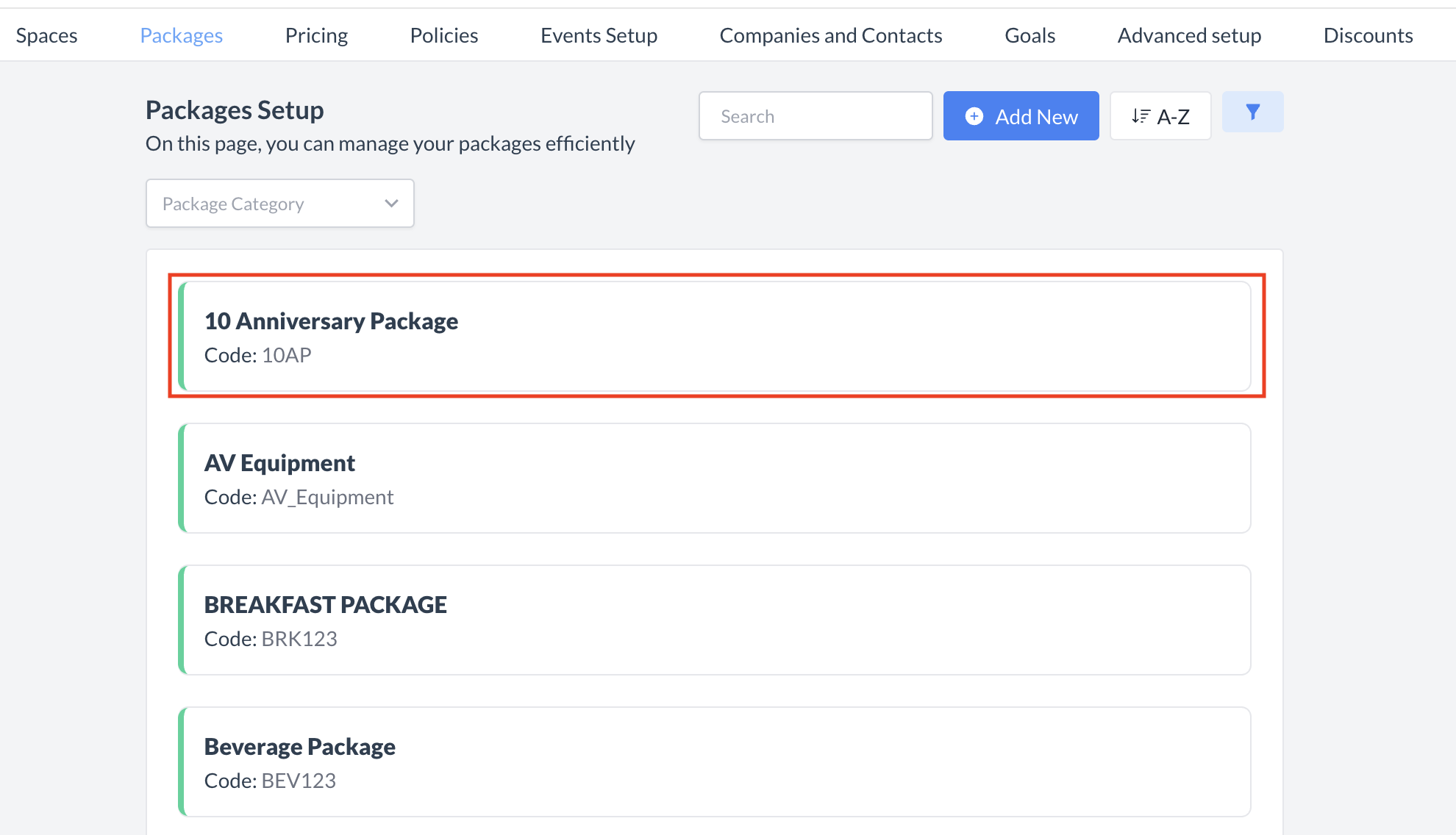Open the Package Category chevron arrow

click(391, 203)
